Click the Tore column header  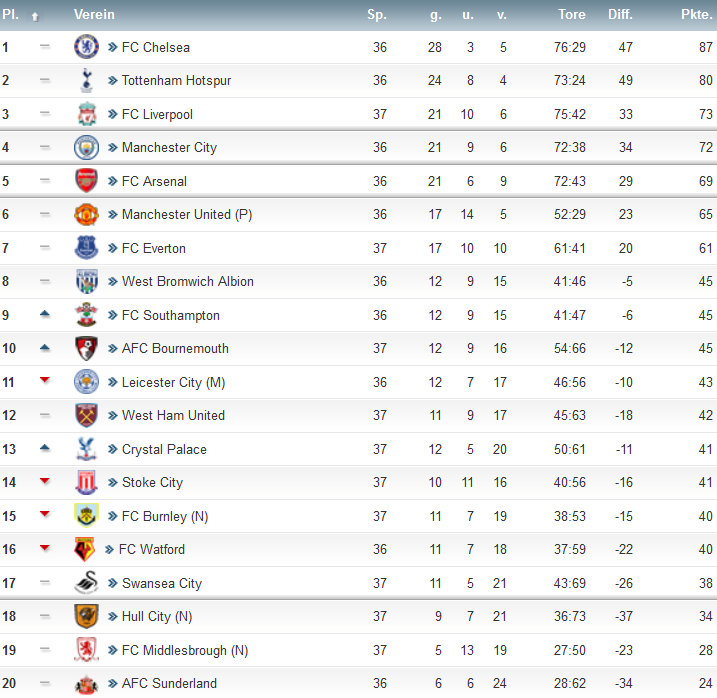[x=572, y=15]
